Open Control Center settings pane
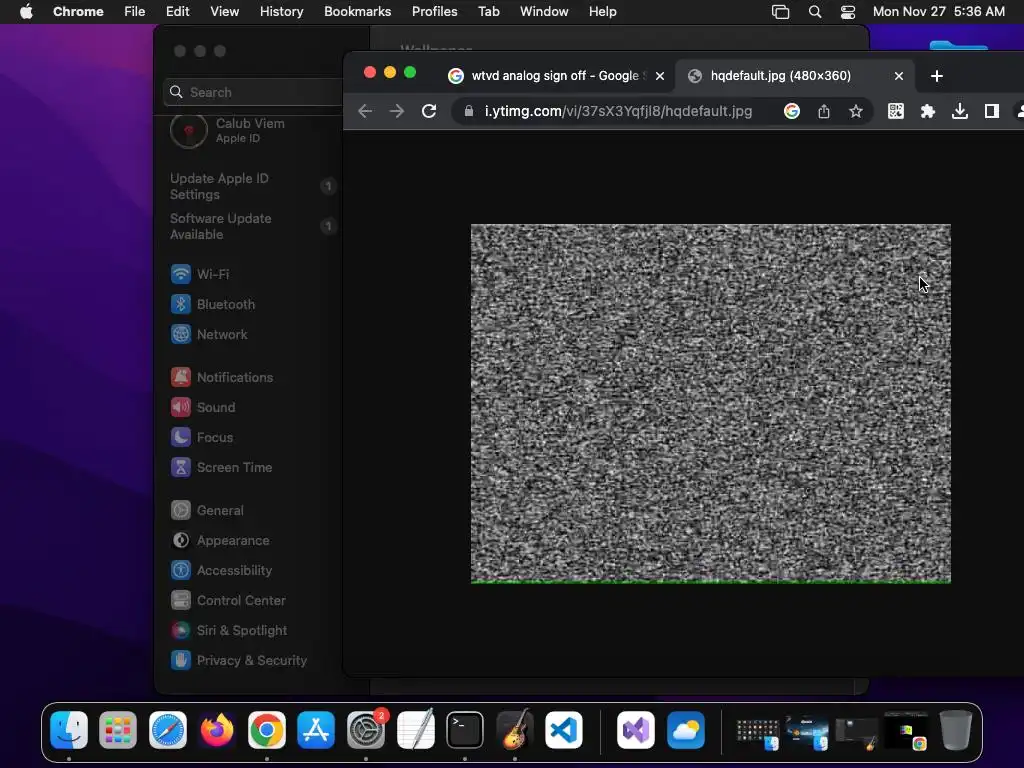The height and width of the screenshot is (768, 1024). [x=228, y=601]
